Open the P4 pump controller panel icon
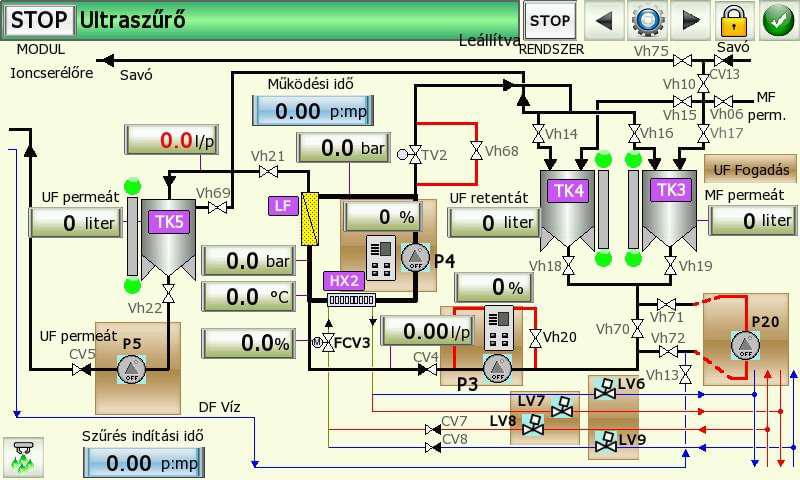 point(380,255)
